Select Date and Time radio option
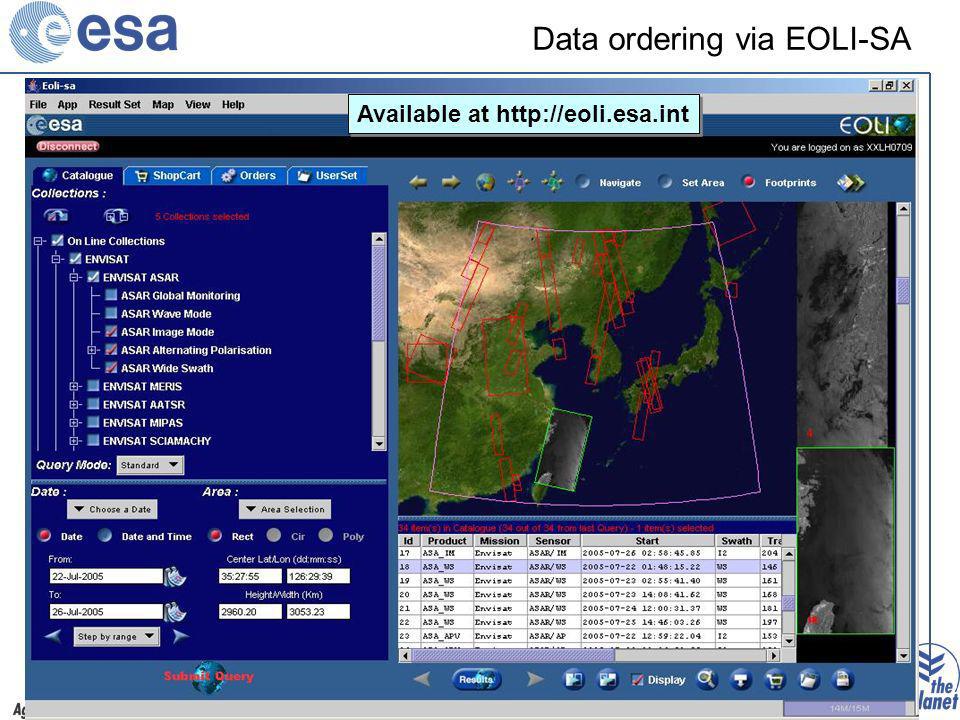The height and width of the screenshot is (720, 960). [x=105, y=536]
